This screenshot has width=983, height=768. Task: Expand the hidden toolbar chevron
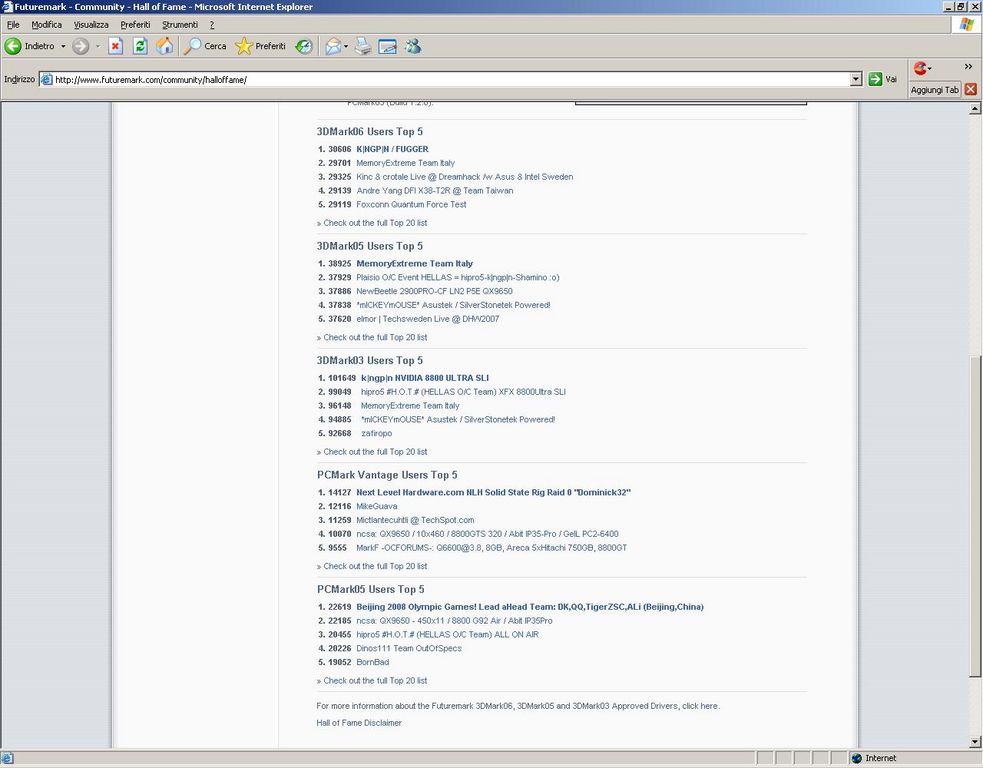[x=969, y=66]
